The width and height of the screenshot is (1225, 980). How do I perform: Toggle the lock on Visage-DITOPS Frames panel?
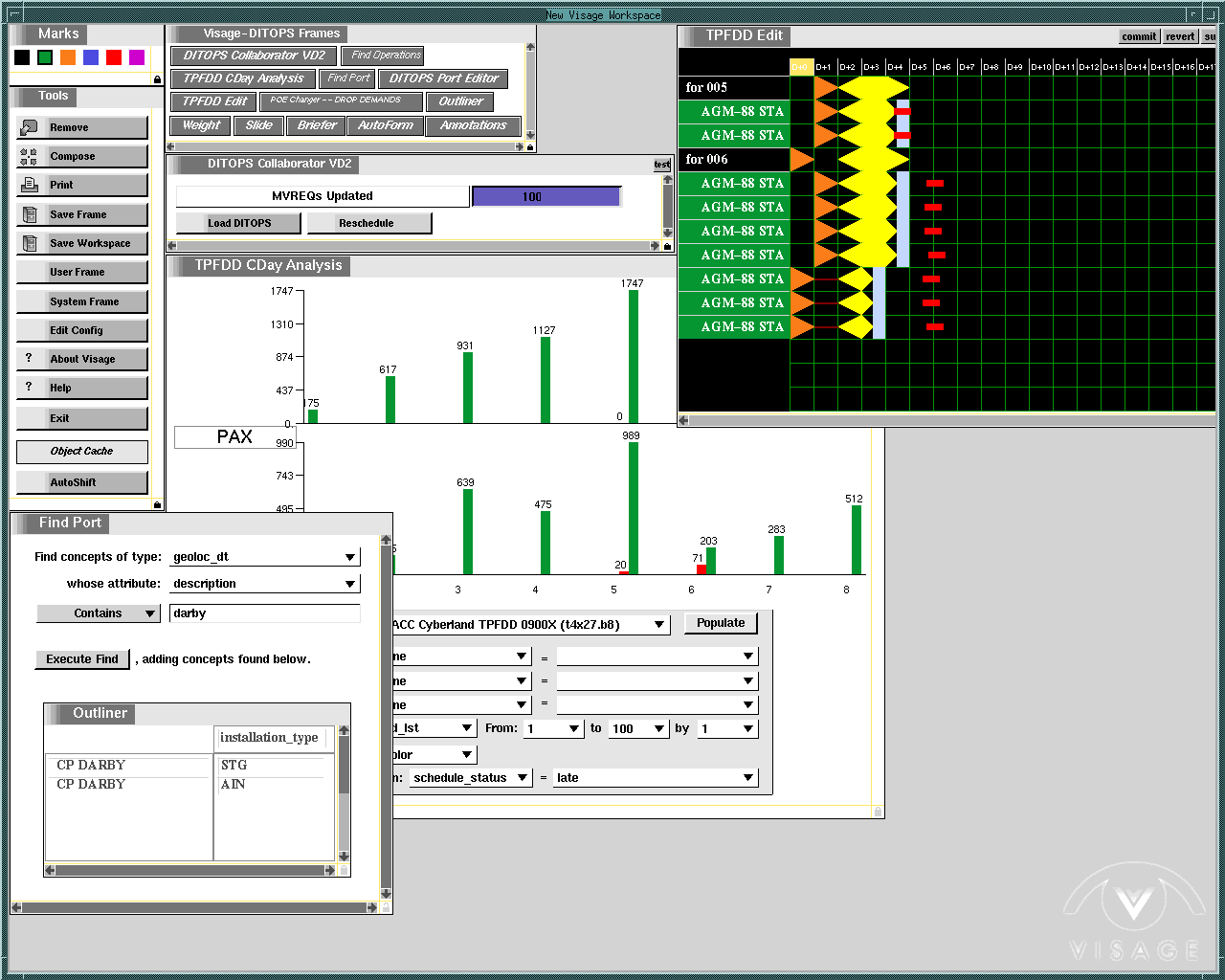coord(530,146)
